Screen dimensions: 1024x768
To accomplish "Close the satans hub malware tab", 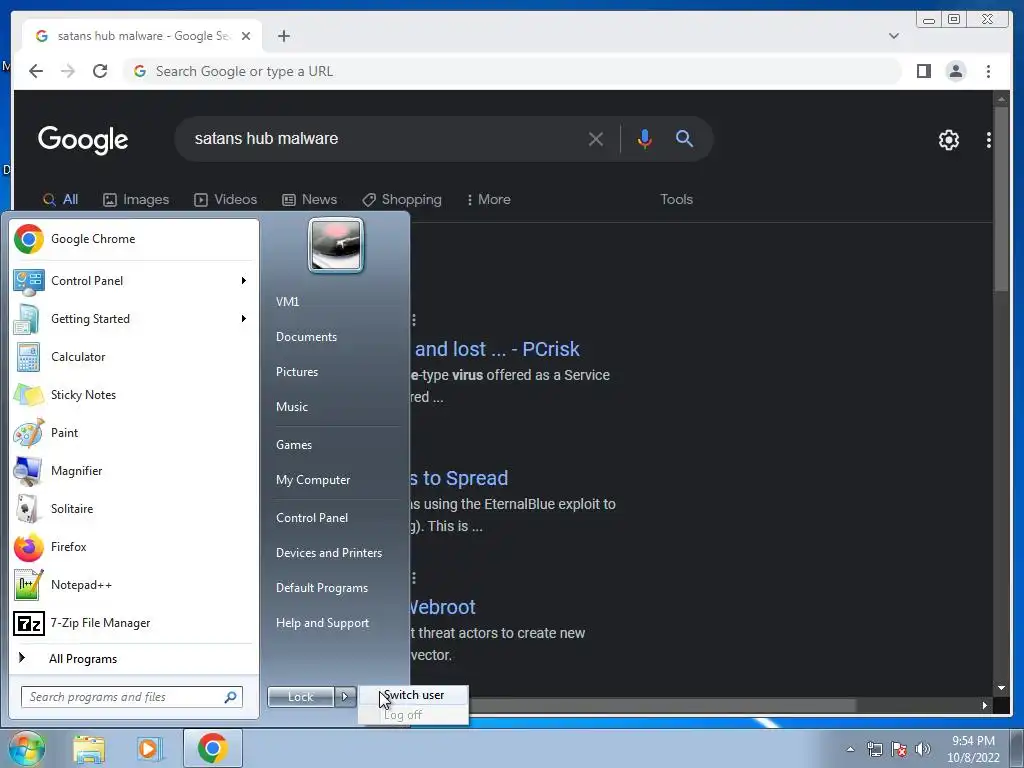I will tap(246, 36).
